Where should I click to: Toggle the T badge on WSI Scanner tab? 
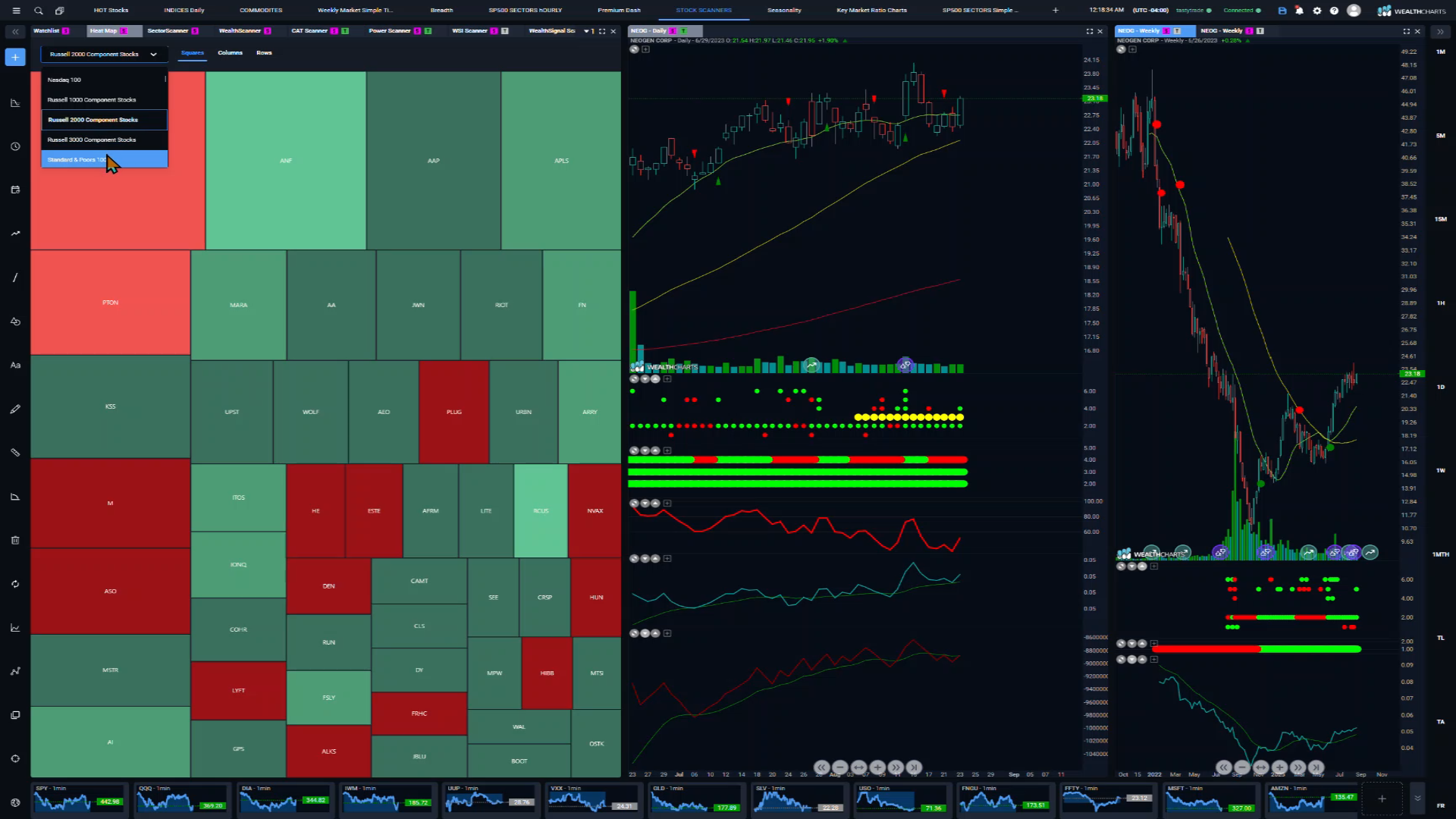point(505,31)
